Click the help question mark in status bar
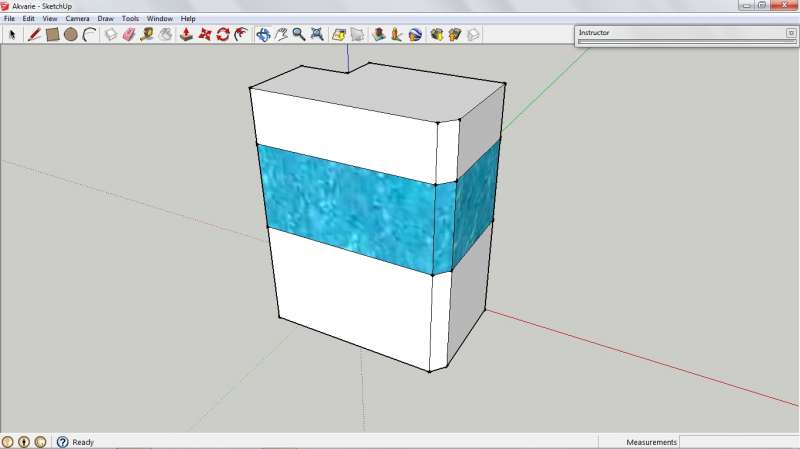The image size is (800, 449). pos(62,442)
